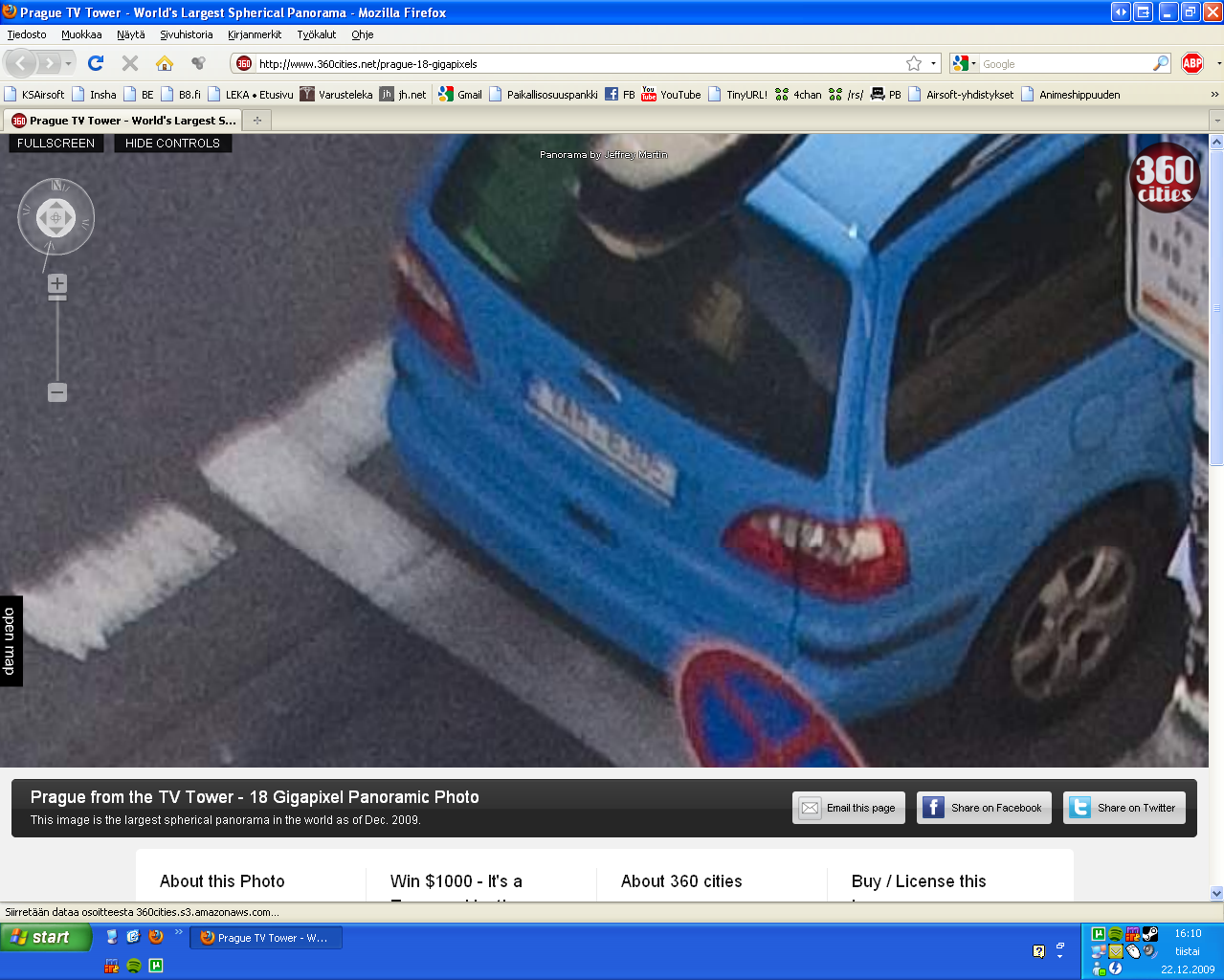The height and width of the screenshot is (980, 1224).
Task: Click the panorama zoom slider track
Action: [57, 340]
